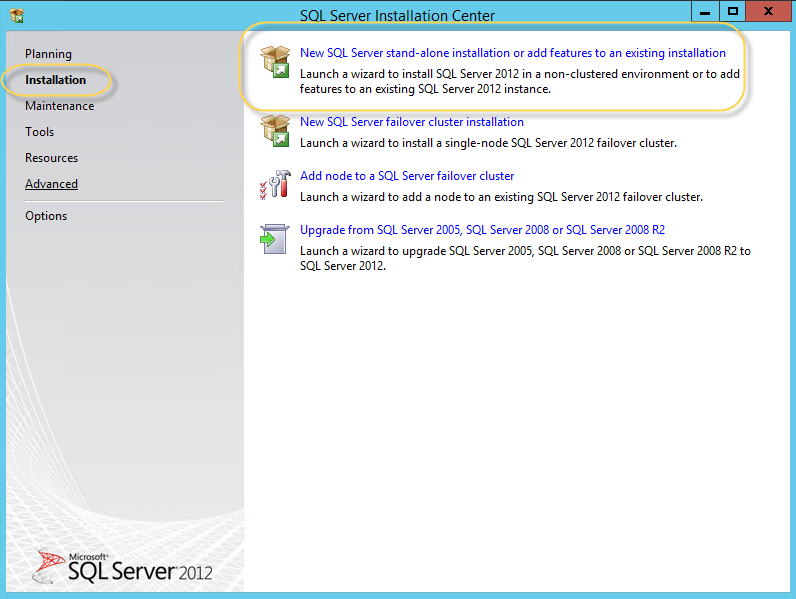Screen dimensions: 796x599
Task: Click the Microsoft SQL Server 2012 logo
Action: tap(124, 566)
